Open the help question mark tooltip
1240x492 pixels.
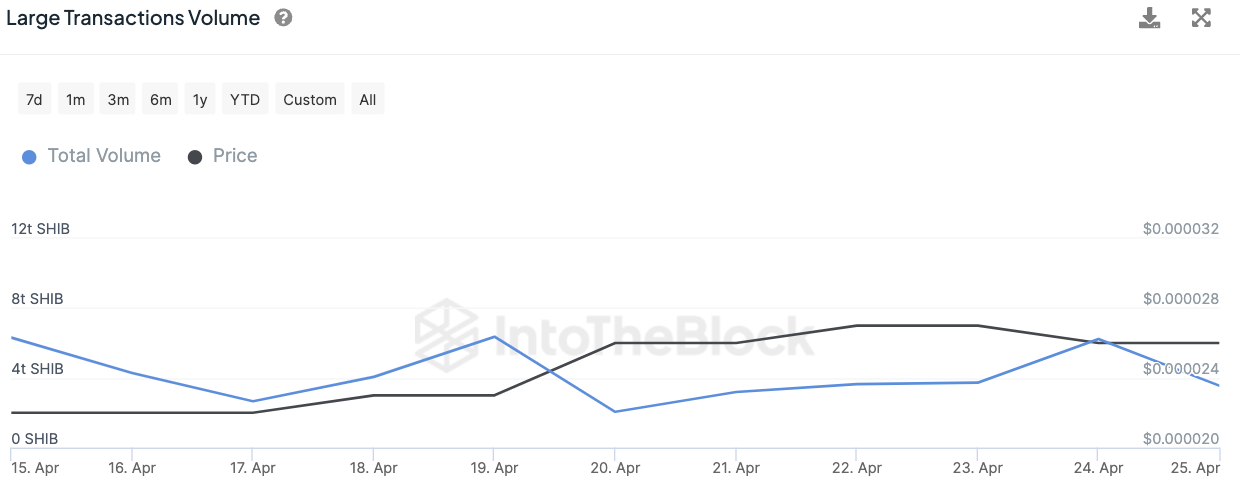point(283,18)
